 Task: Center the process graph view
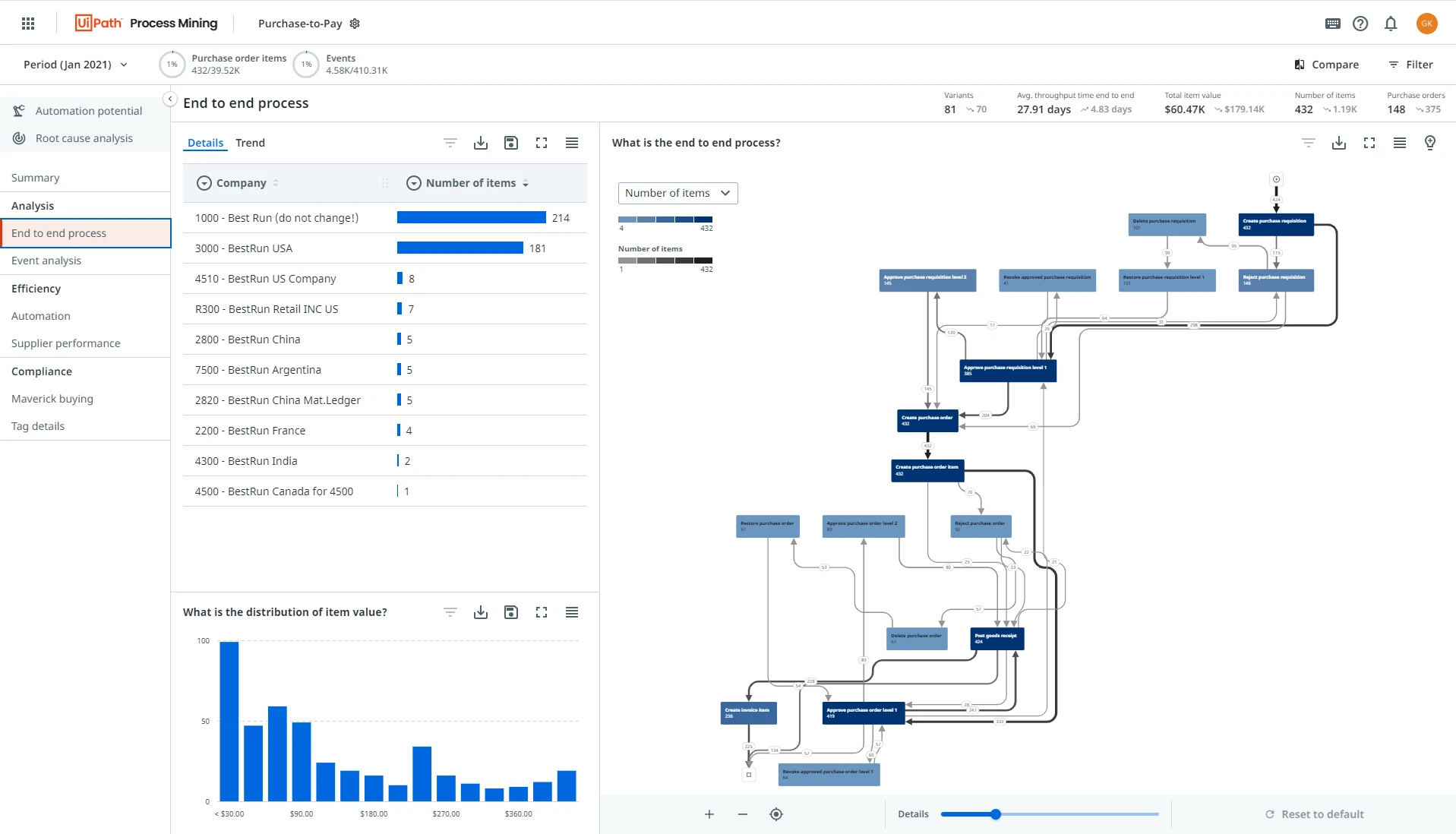point(776,814)
